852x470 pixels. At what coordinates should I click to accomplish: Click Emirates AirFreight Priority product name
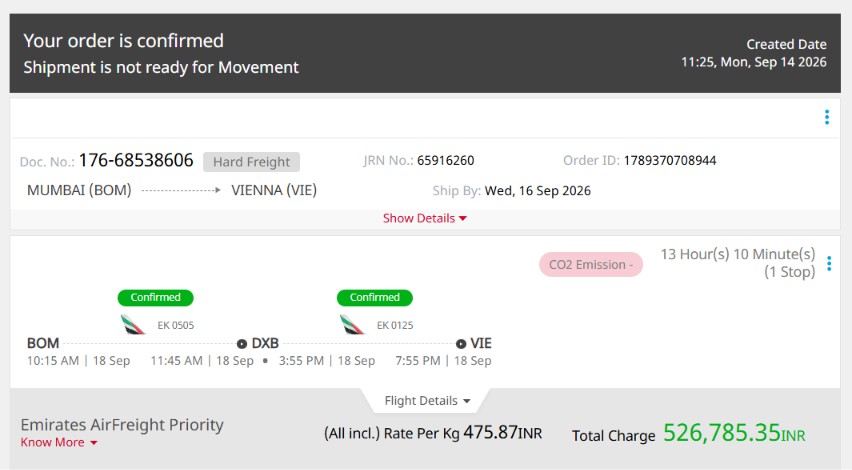[122, 425]
